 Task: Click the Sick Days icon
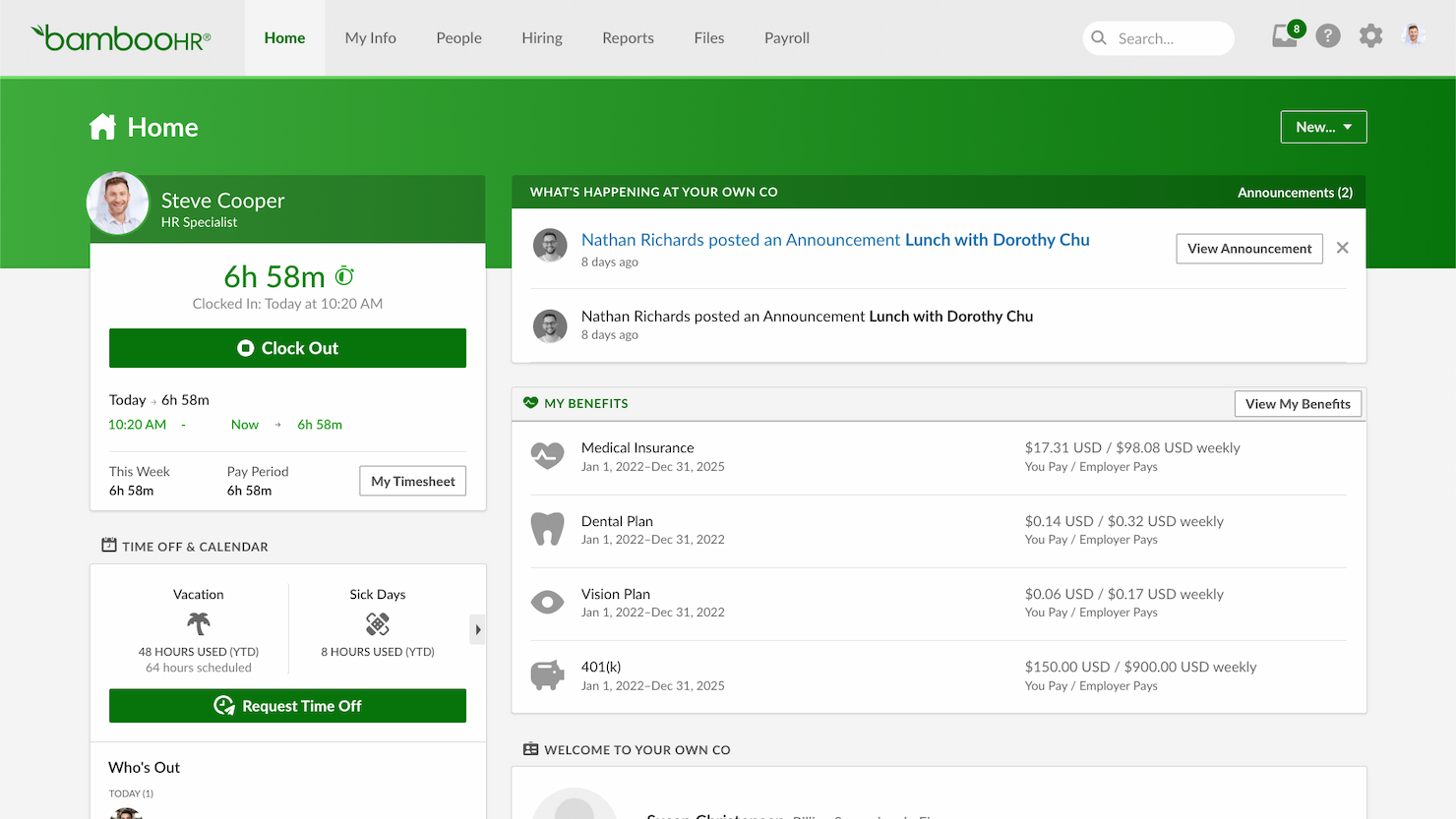377,623
